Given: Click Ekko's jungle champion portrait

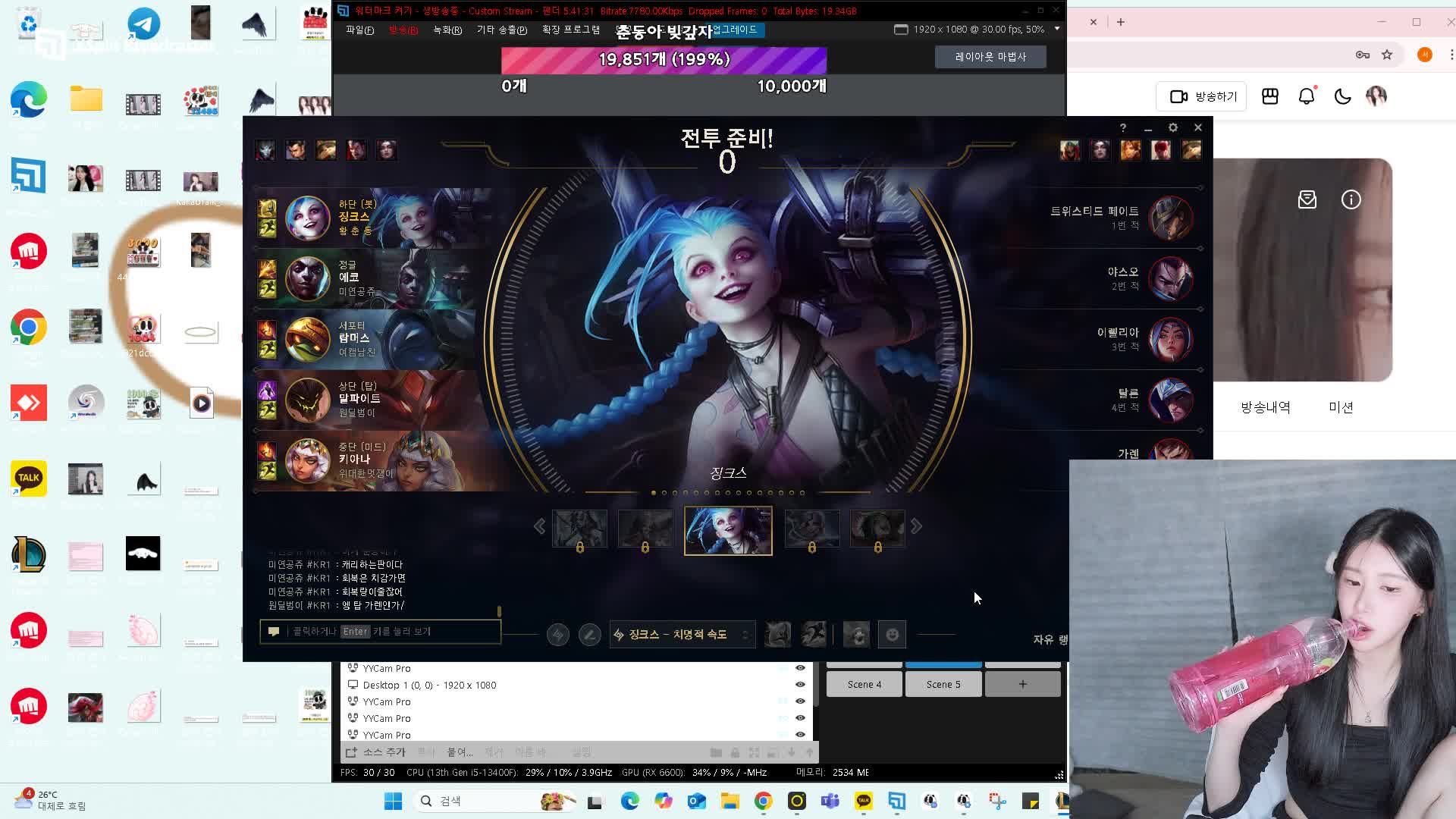Looking at the screenshot, I should click(307, 279).
